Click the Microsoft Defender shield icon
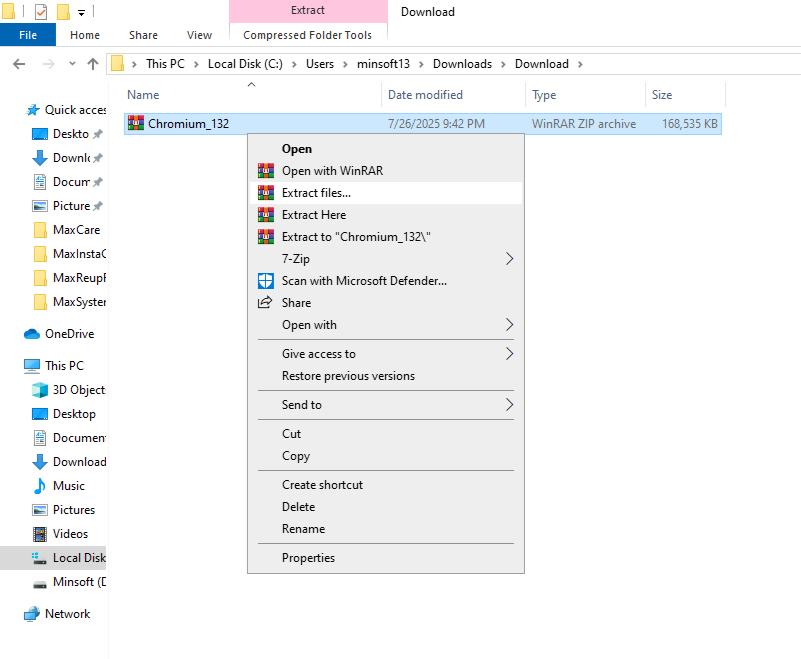The width and height of the screenshot is (801, 659). (266, 280)
